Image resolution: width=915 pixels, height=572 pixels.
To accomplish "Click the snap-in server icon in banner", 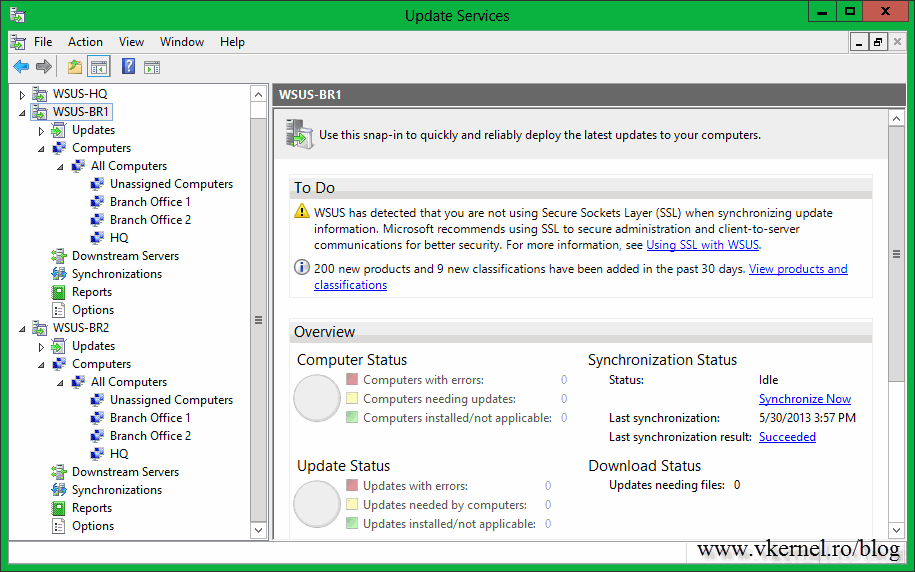I will click(x=299, y=134).
